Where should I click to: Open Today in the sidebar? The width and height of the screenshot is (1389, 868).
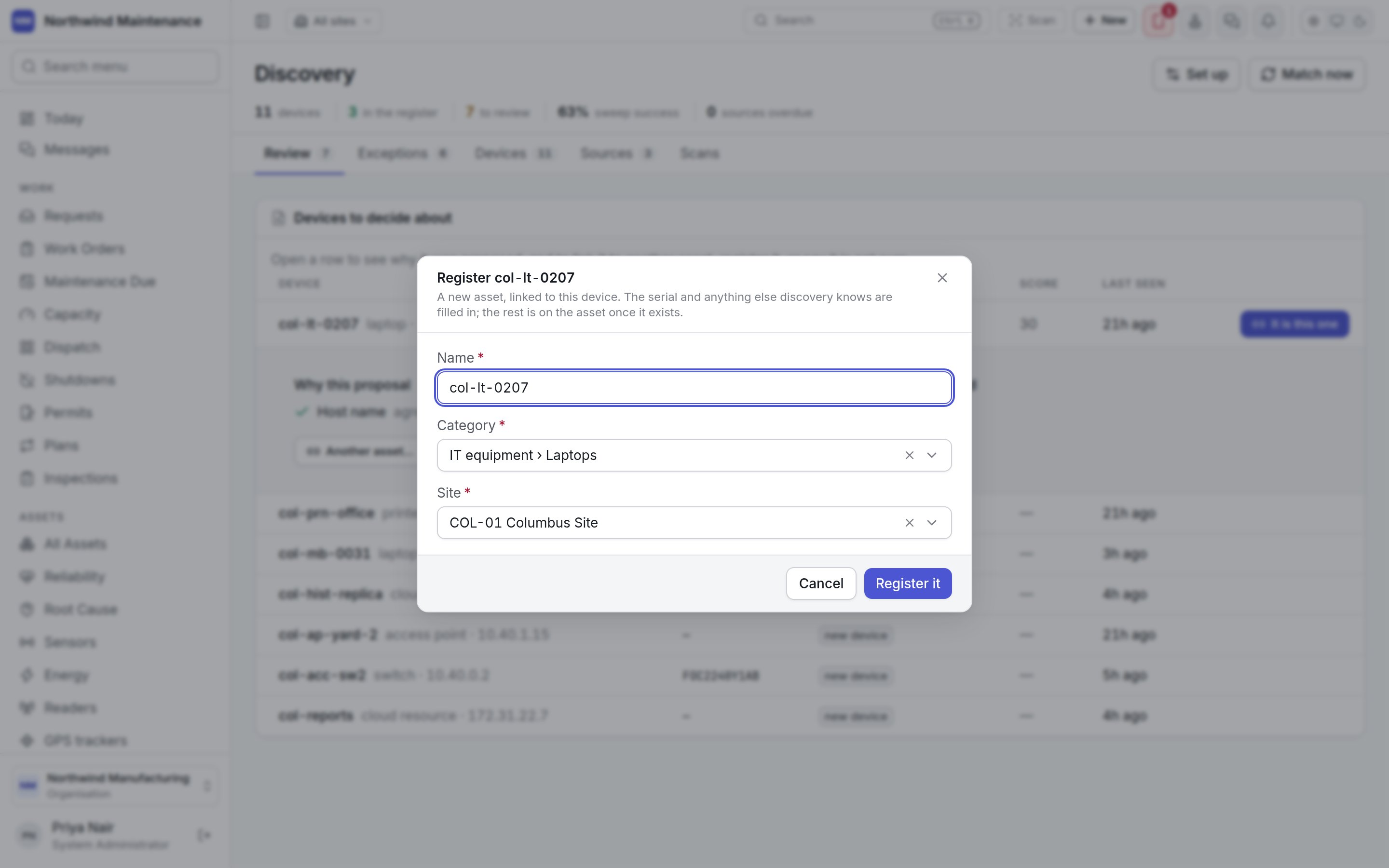click(x=115, y=119)
